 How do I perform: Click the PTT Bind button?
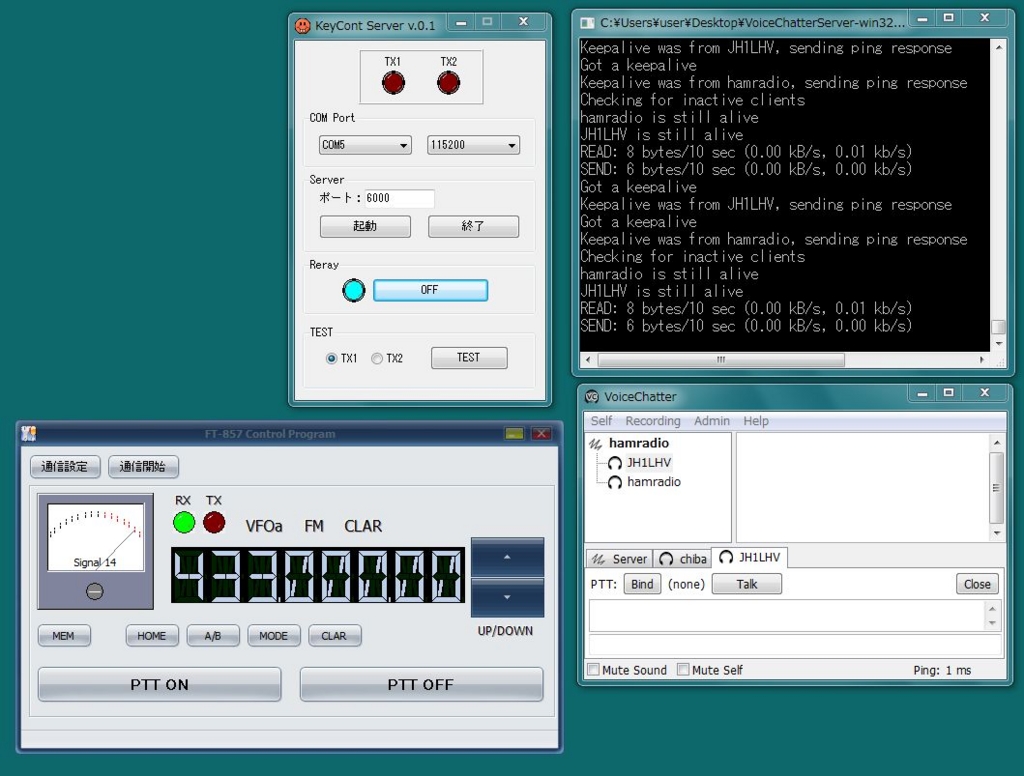(642, 585)
